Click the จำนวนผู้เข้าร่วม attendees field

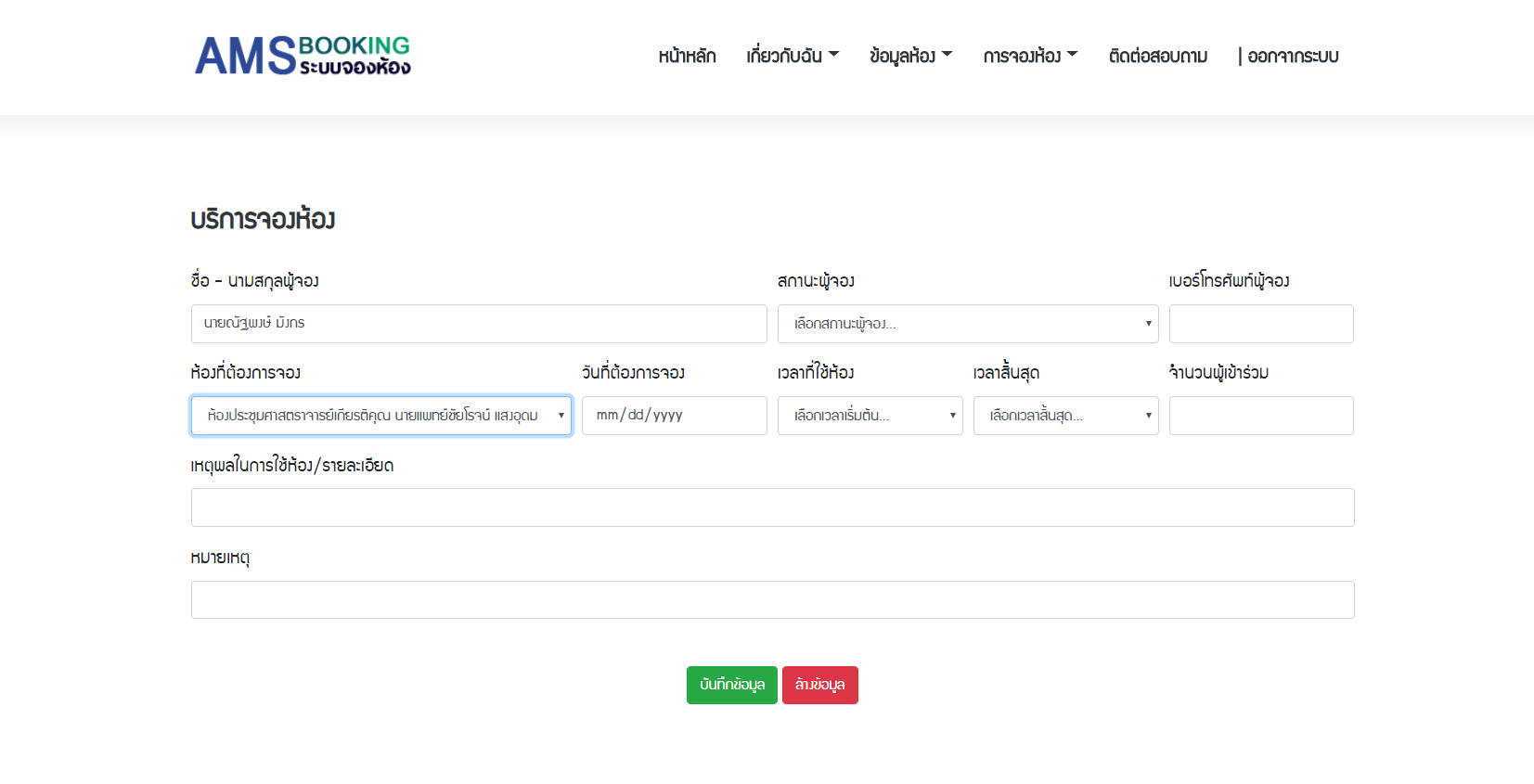pyautogui.click(x=1261, y=416)
